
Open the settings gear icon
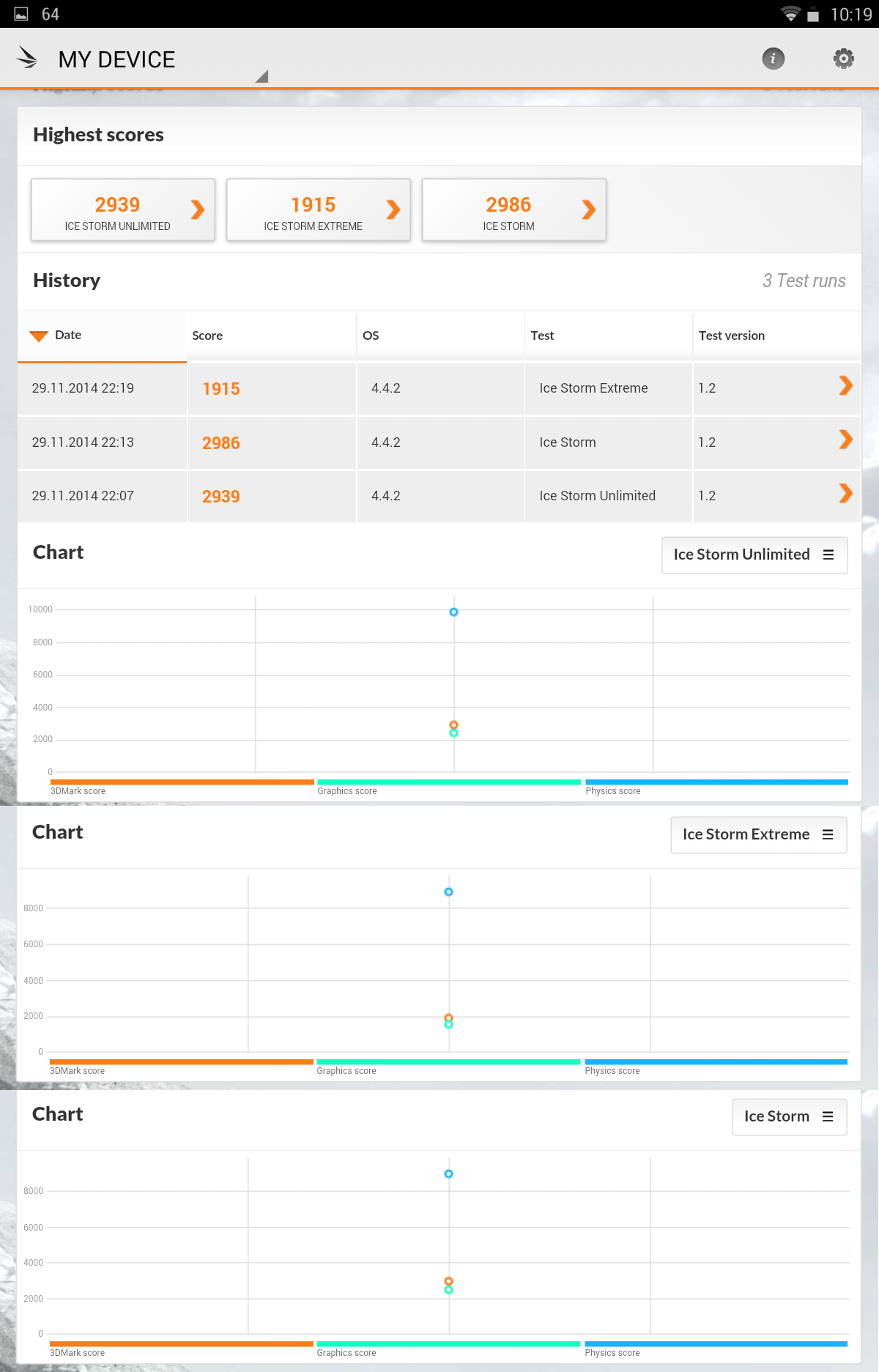(x=844, y=59)
